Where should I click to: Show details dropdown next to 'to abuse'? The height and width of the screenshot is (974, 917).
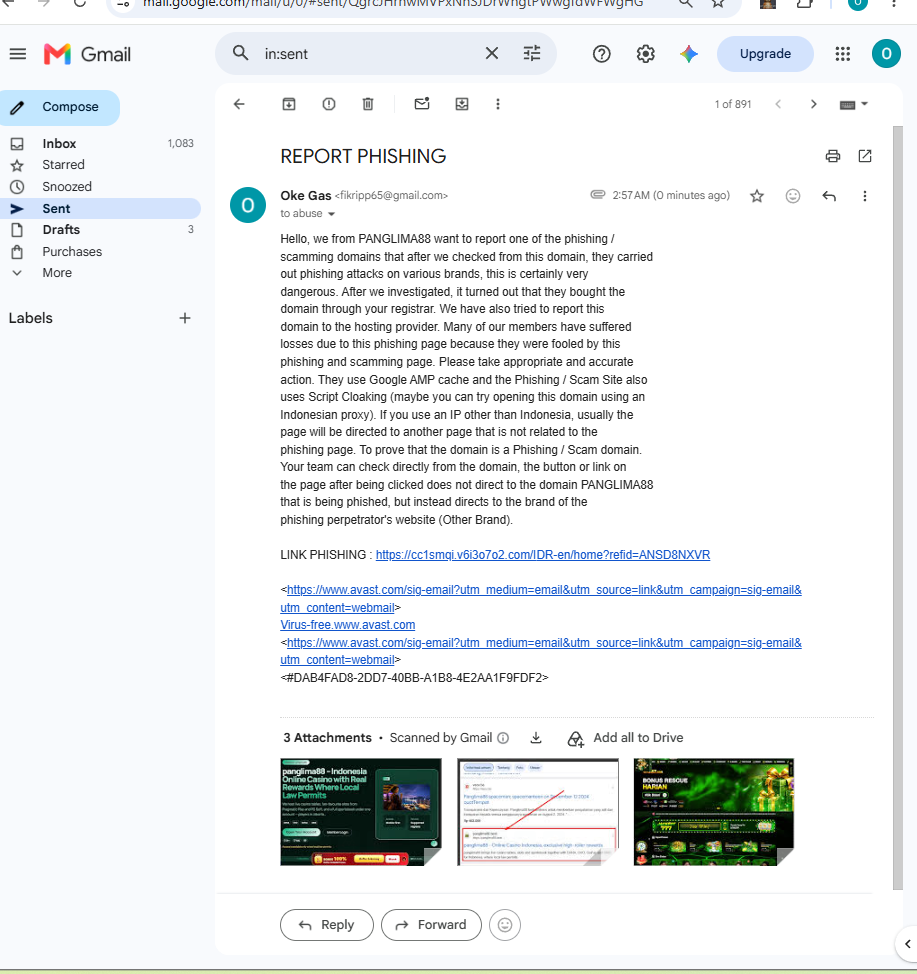332,214
